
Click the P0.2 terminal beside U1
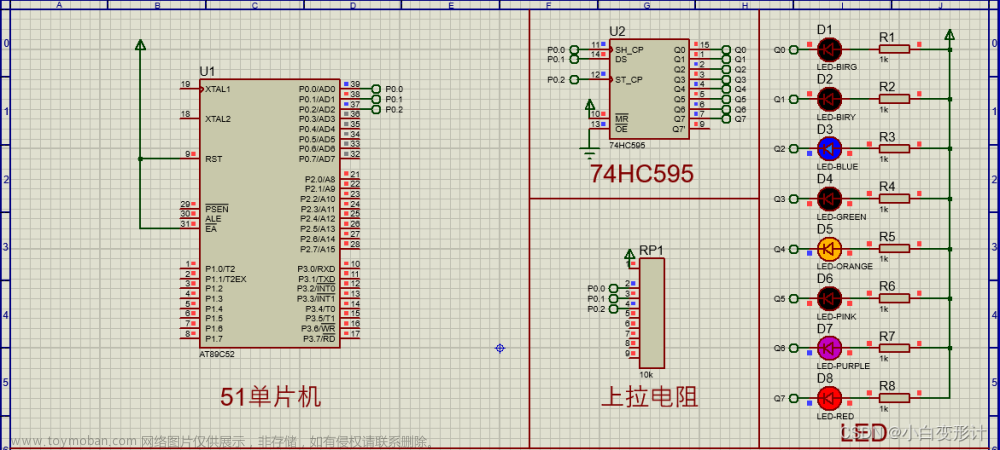pyautogui.click(x=375, y=110)
